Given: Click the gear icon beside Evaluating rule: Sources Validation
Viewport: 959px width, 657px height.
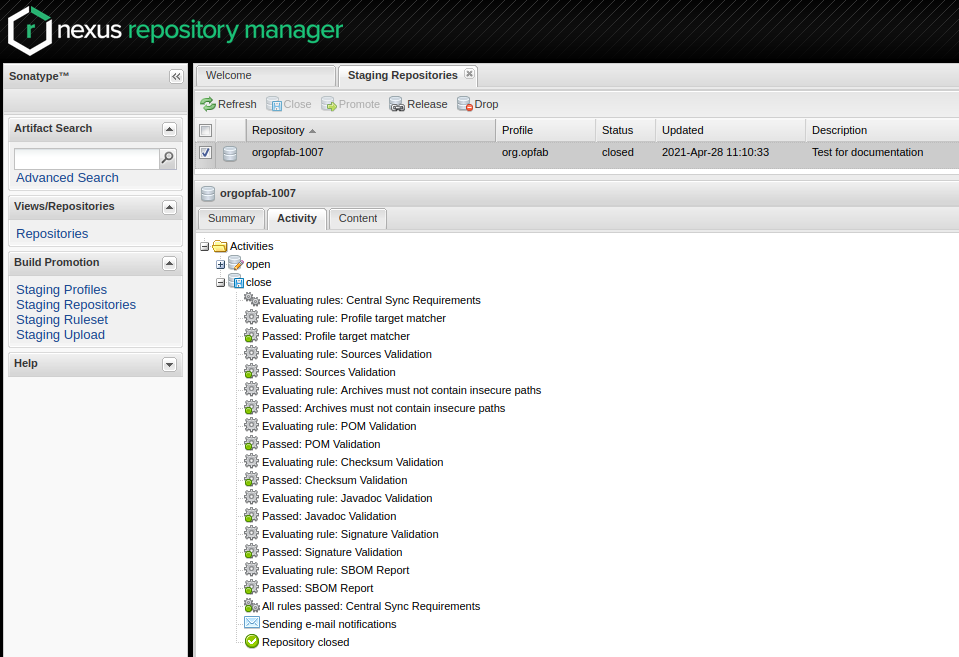Looking at the screenshot, I should click(251, 354).
